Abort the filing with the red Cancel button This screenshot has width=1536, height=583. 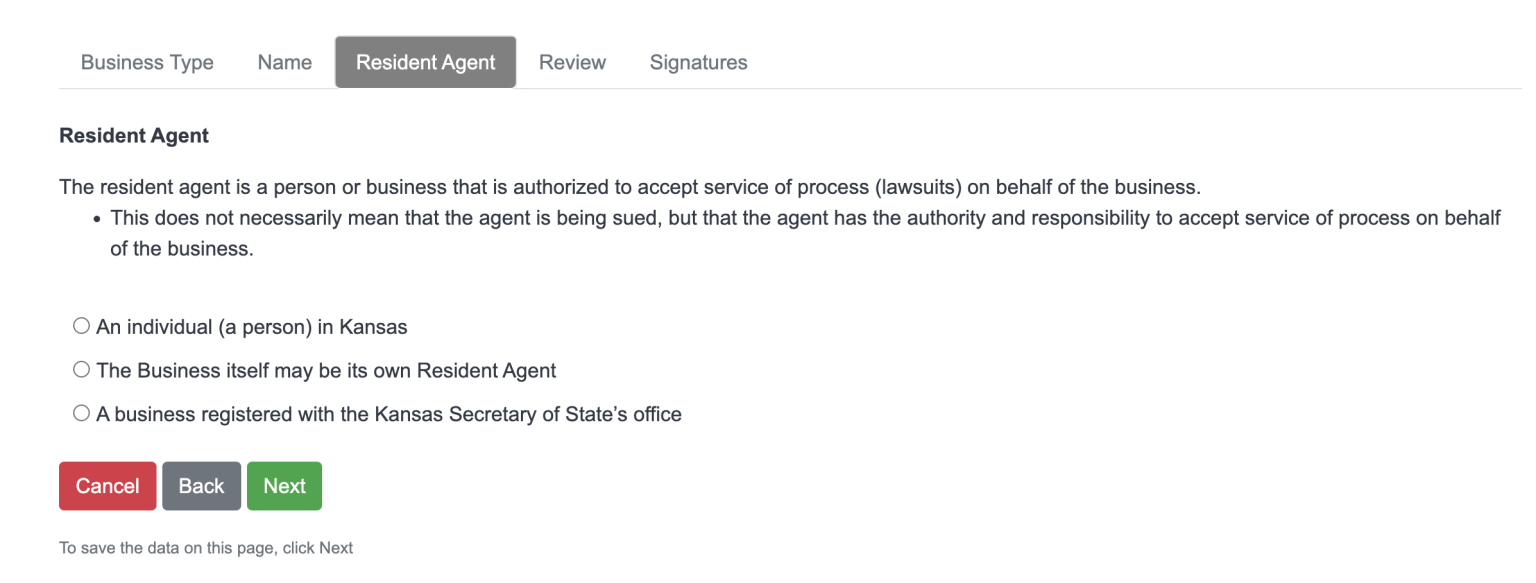(x=107, y=486)
